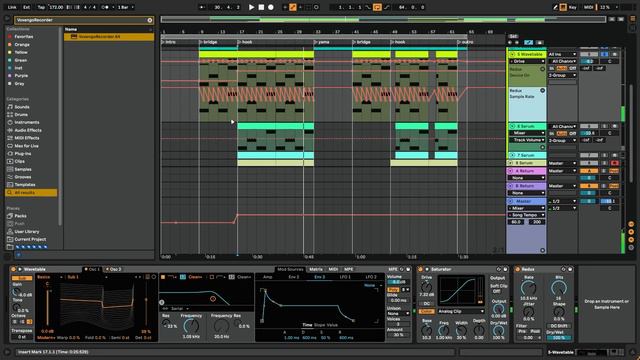
Task: Click the Tap tempo button
Action: tap(41, 7)
